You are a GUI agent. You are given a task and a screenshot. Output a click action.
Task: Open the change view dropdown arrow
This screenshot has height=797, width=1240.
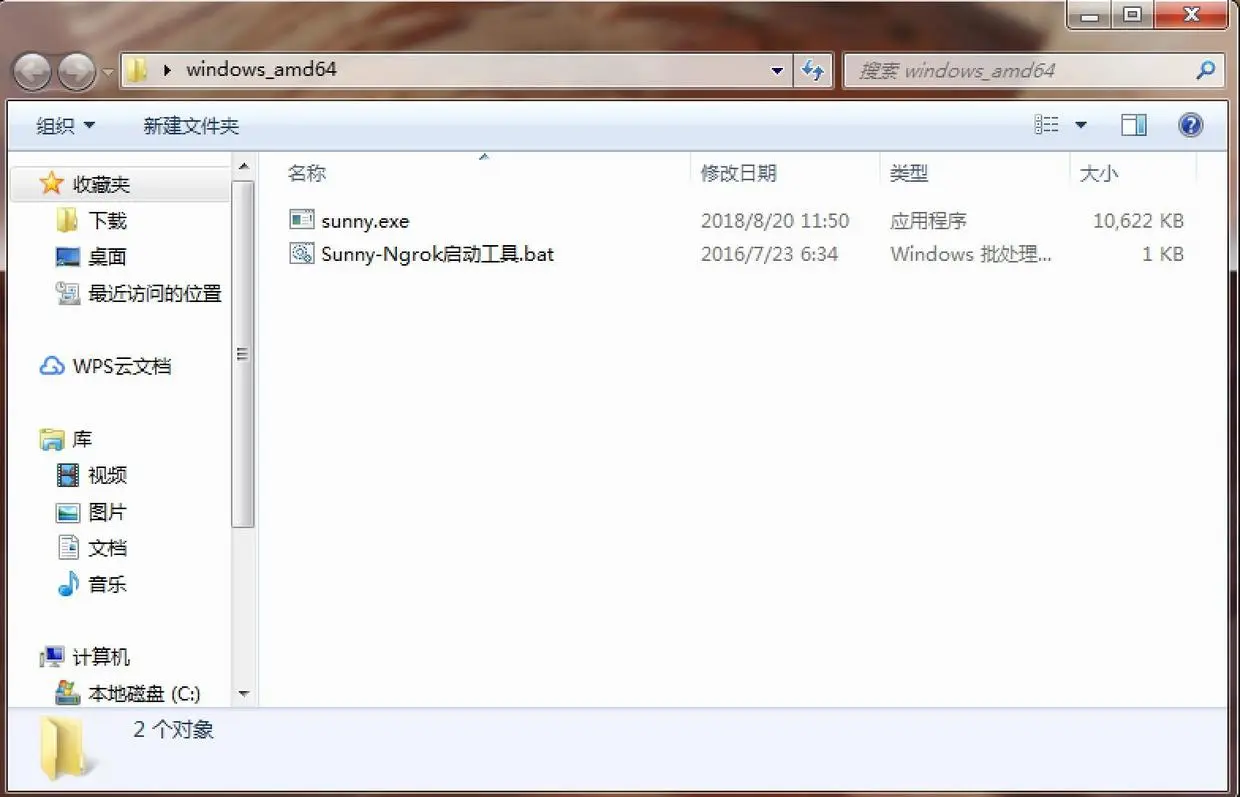(x=1080, y=124)
